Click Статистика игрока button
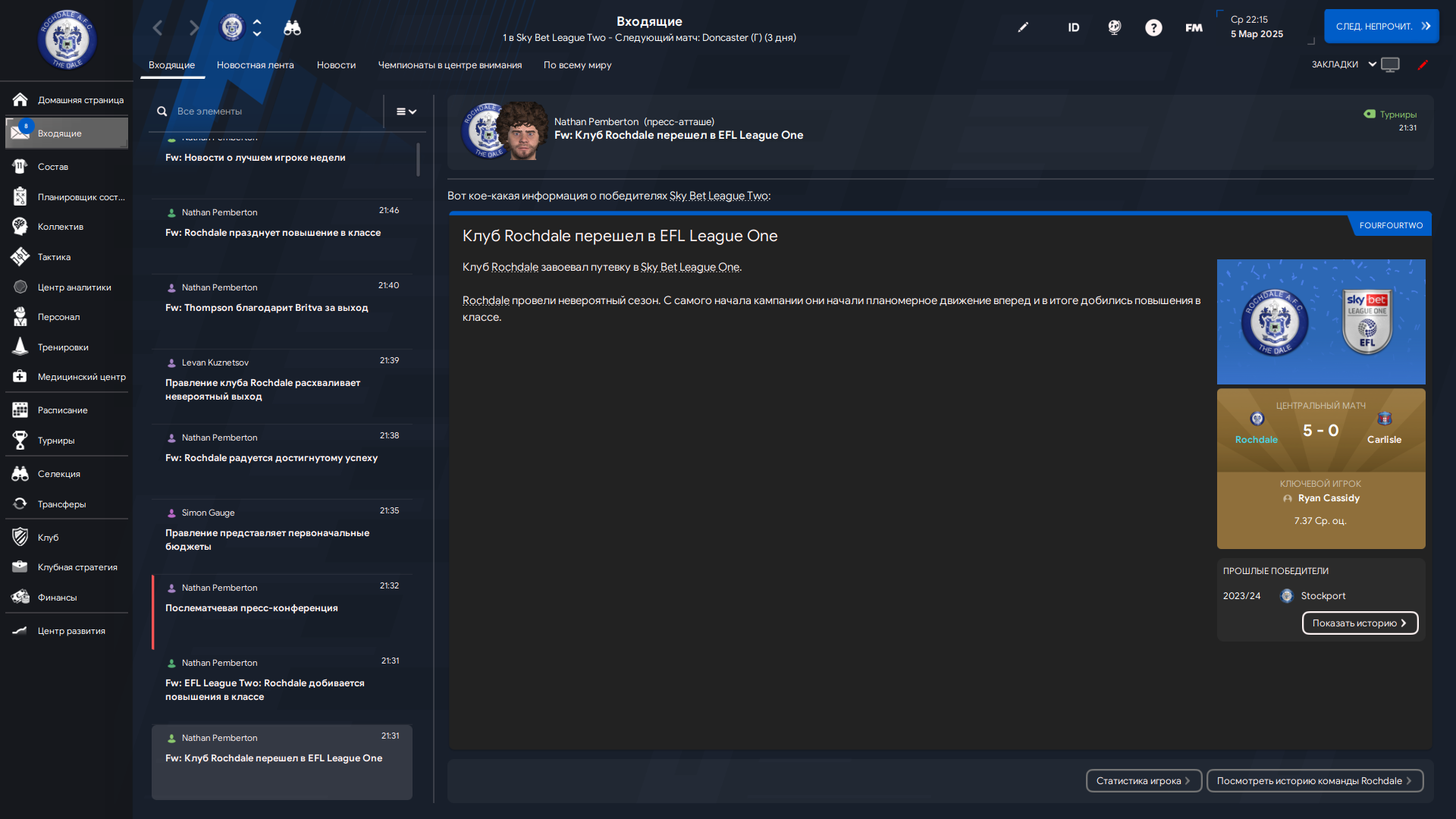Image resolution: width=1456 pixels, height=819 pixels. [1144, 781]
